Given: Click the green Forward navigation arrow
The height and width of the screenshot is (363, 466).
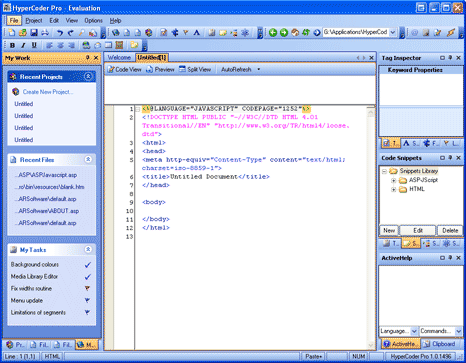Looking at the screenshot, I should click(x=284, y=33).
